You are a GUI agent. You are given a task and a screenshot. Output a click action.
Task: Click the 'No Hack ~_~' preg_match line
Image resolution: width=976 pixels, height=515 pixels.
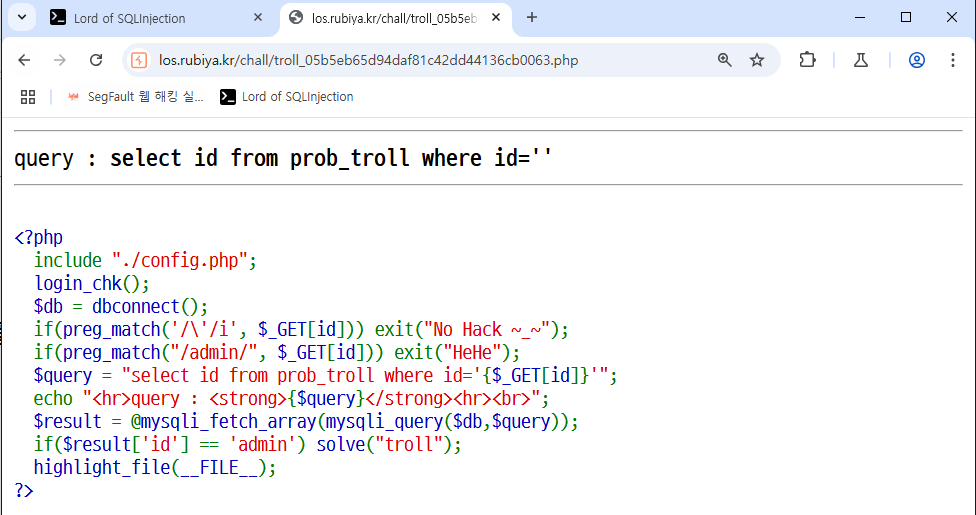tap(301, 329)
